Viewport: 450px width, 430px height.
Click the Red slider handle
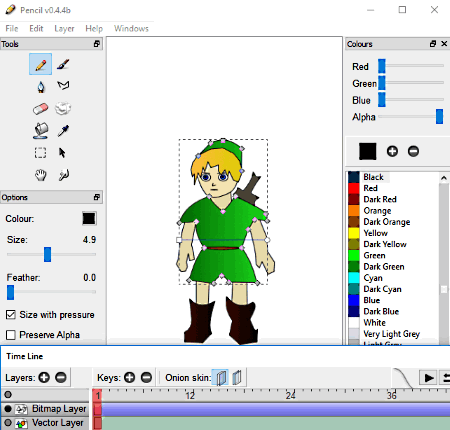382,66
